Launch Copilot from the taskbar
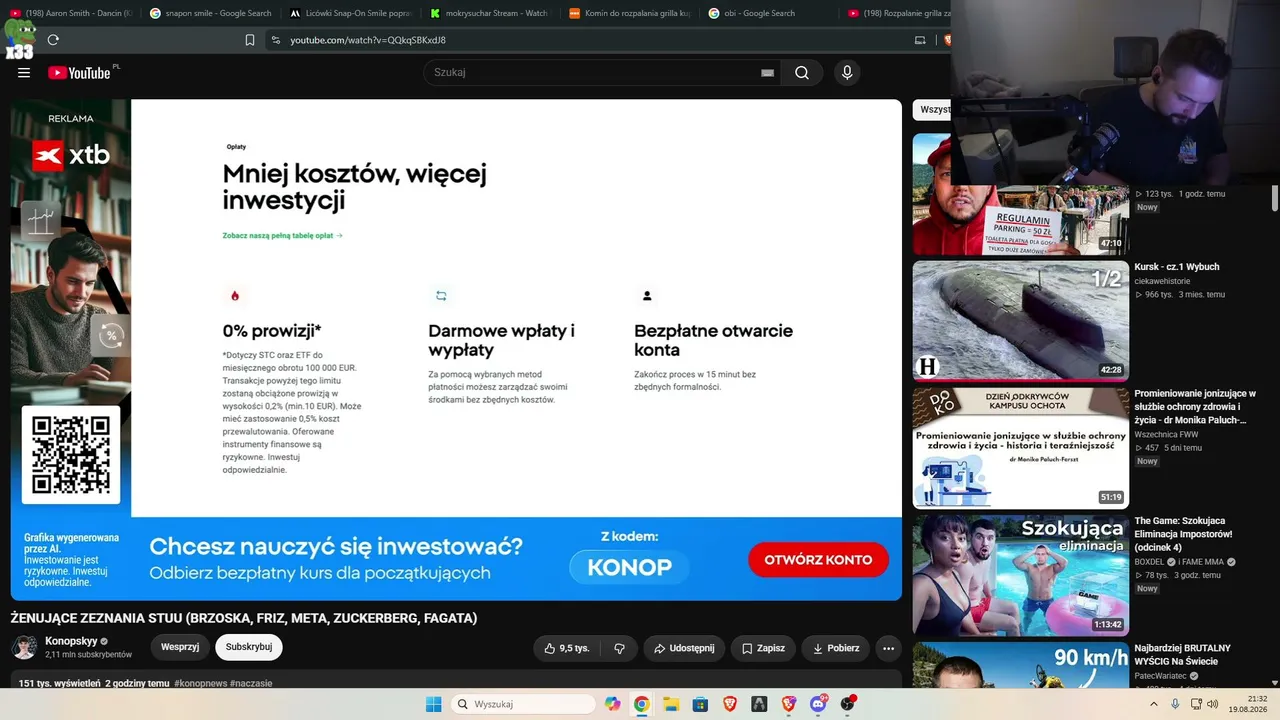The image size is (1280, 720). pos(612,704)
